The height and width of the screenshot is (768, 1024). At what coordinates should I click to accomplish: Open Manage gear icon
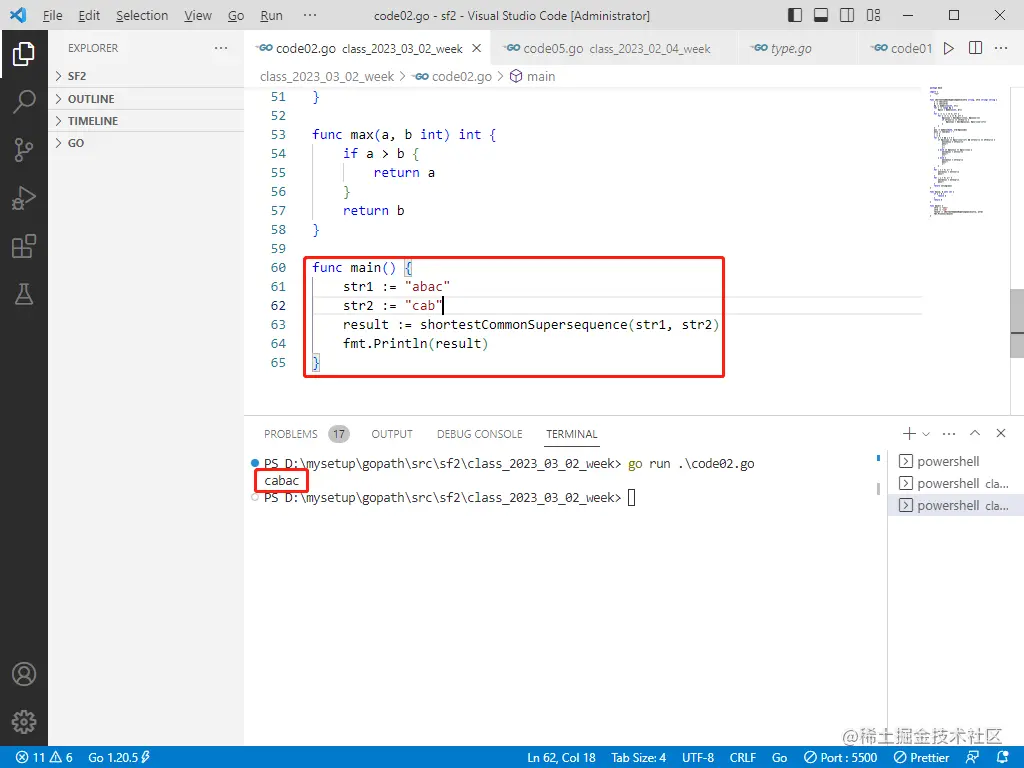point(24,722)
